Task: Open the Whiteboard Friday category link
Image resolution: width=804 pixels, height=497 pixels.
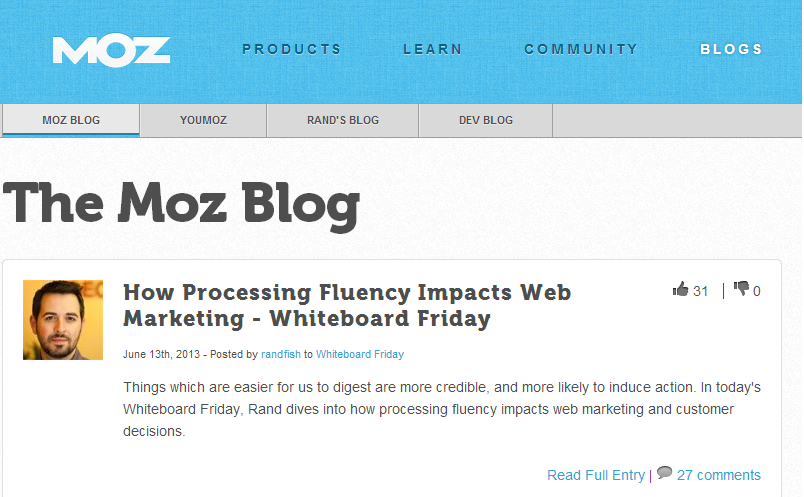Action: (x=360, y=354)
